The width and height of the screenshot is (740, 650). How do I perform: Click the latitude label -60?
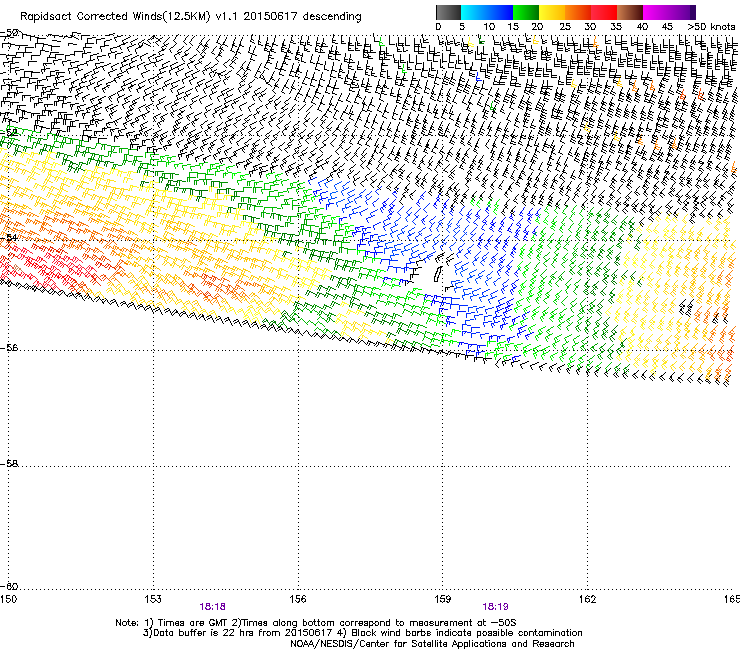click(9, 586)
